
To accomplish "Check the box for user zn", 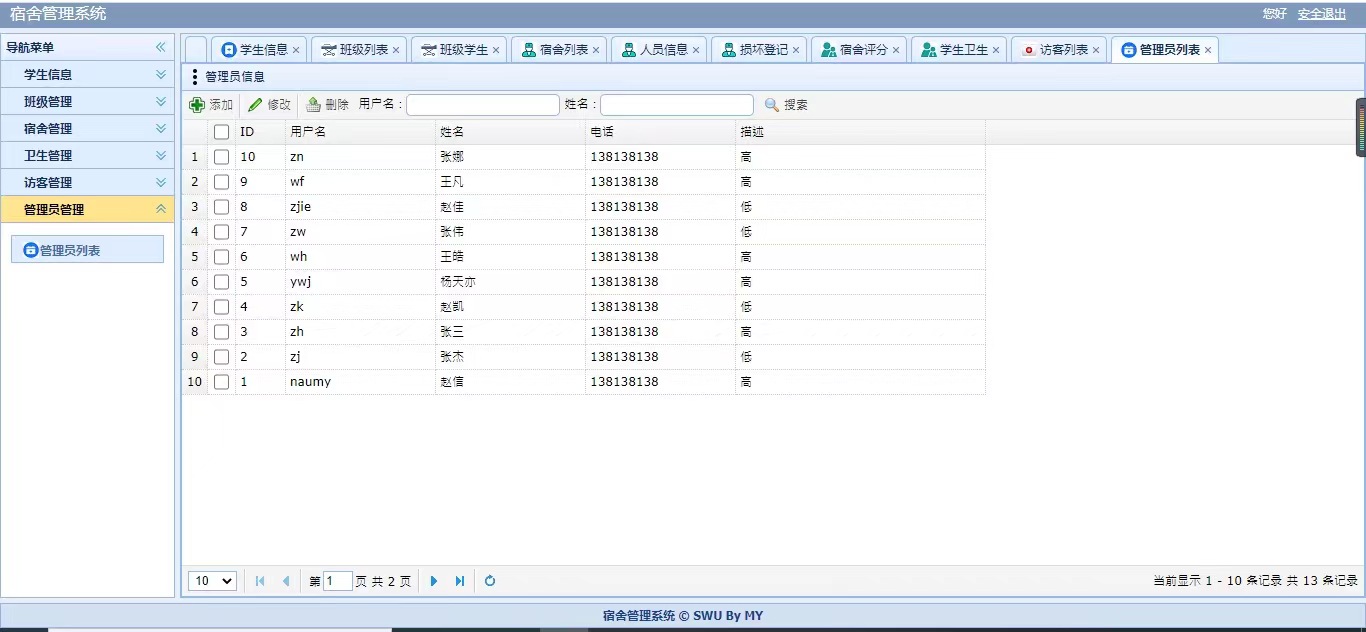I will pyautogui.click(x=221, y=157).
